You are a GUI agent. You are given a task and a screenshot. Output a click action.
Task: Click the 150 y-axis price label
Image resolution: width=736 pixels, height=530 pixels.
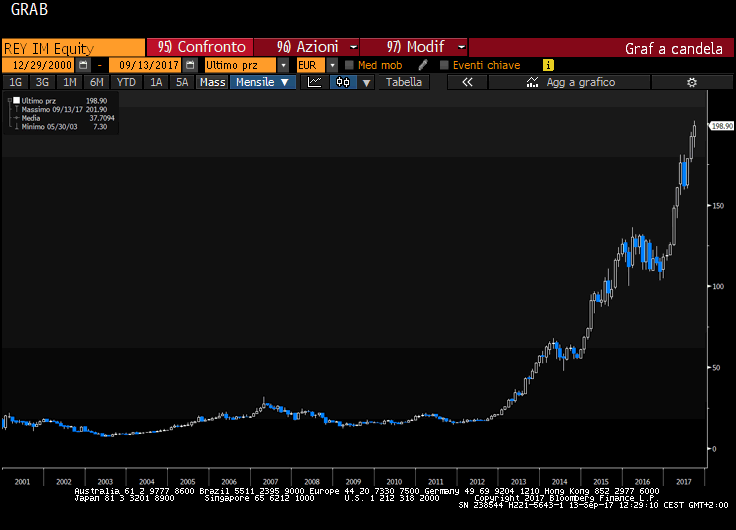pos(718,206)
